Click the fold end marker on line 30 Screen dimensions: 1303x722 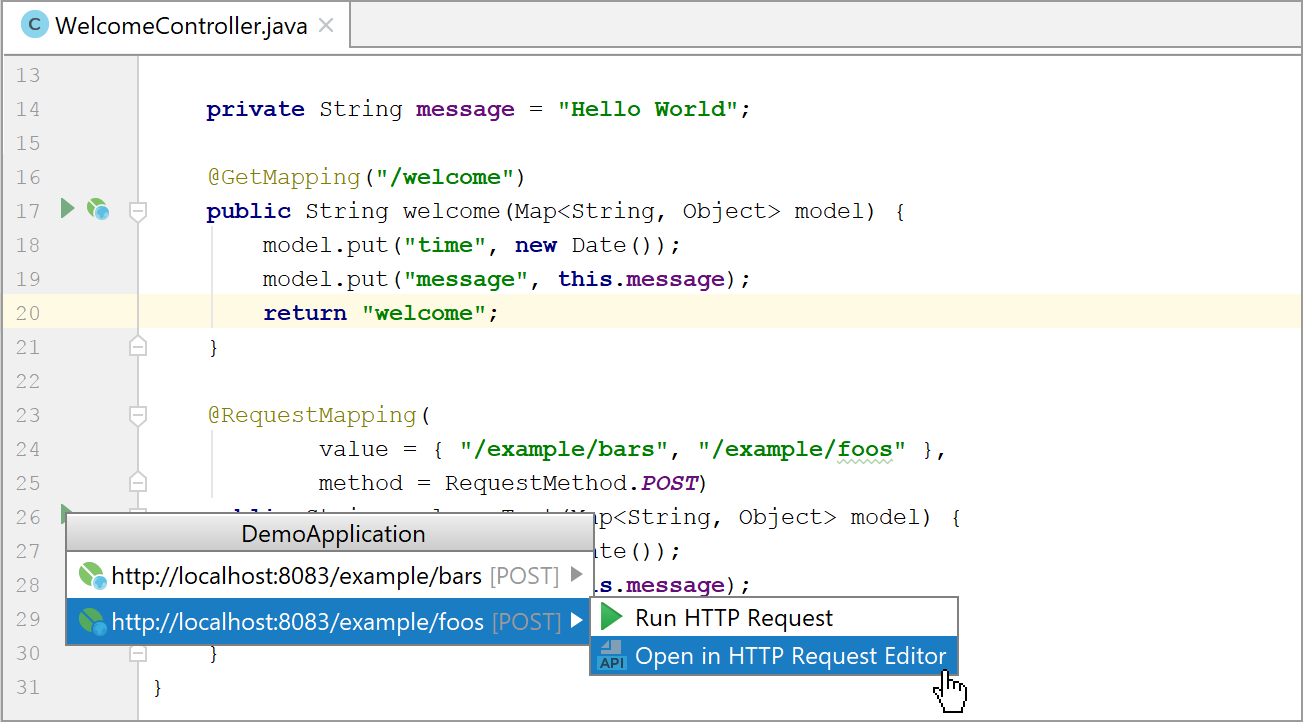[139, 652]
